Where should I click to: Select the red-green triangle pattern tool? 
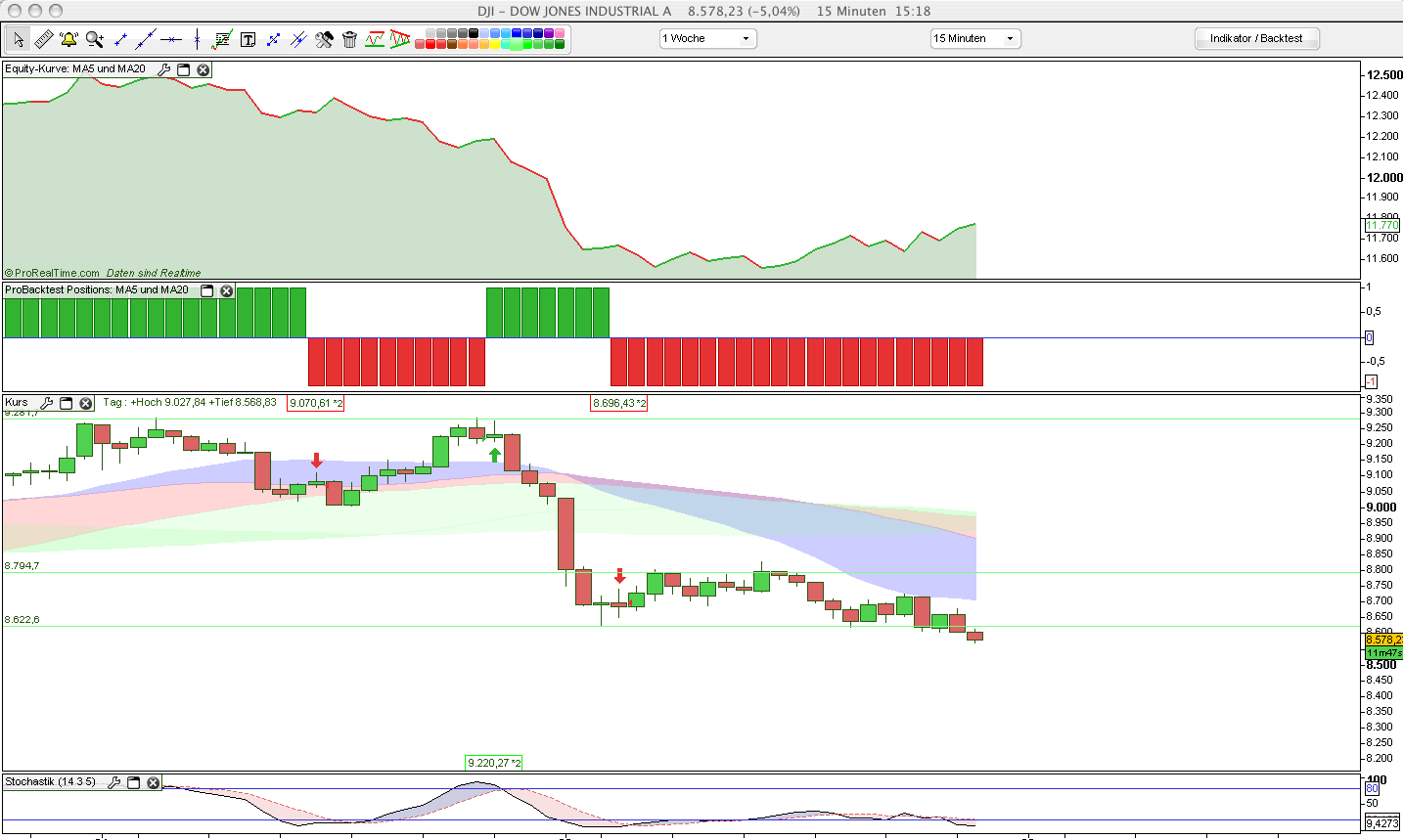[x=400, y=39]
